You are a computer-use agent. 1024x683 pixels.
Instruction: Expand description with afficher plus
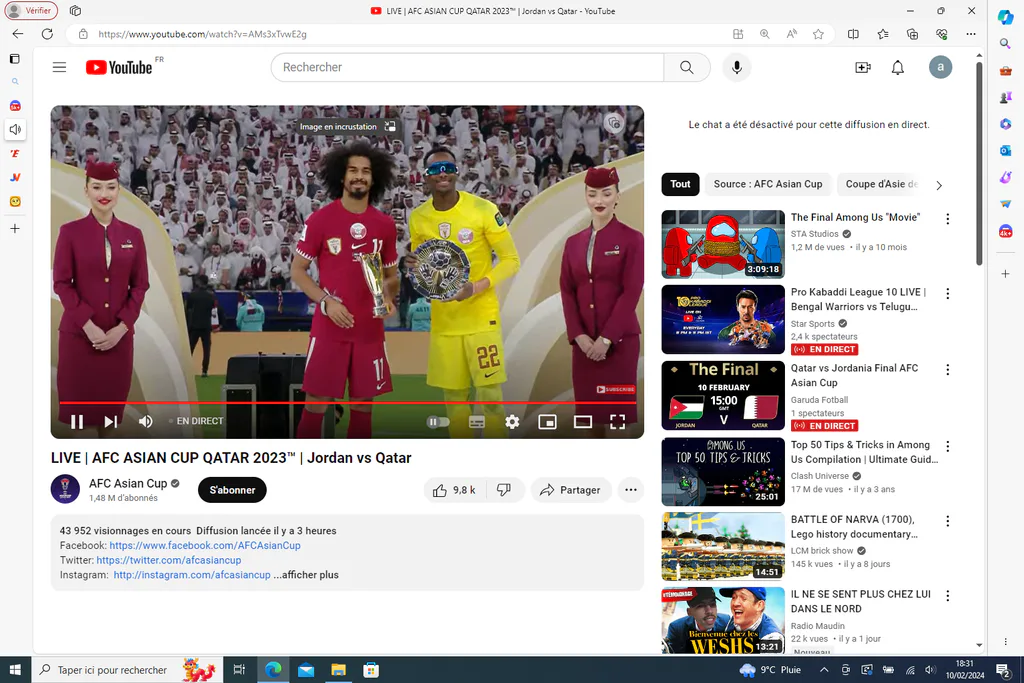coord(306,575)
